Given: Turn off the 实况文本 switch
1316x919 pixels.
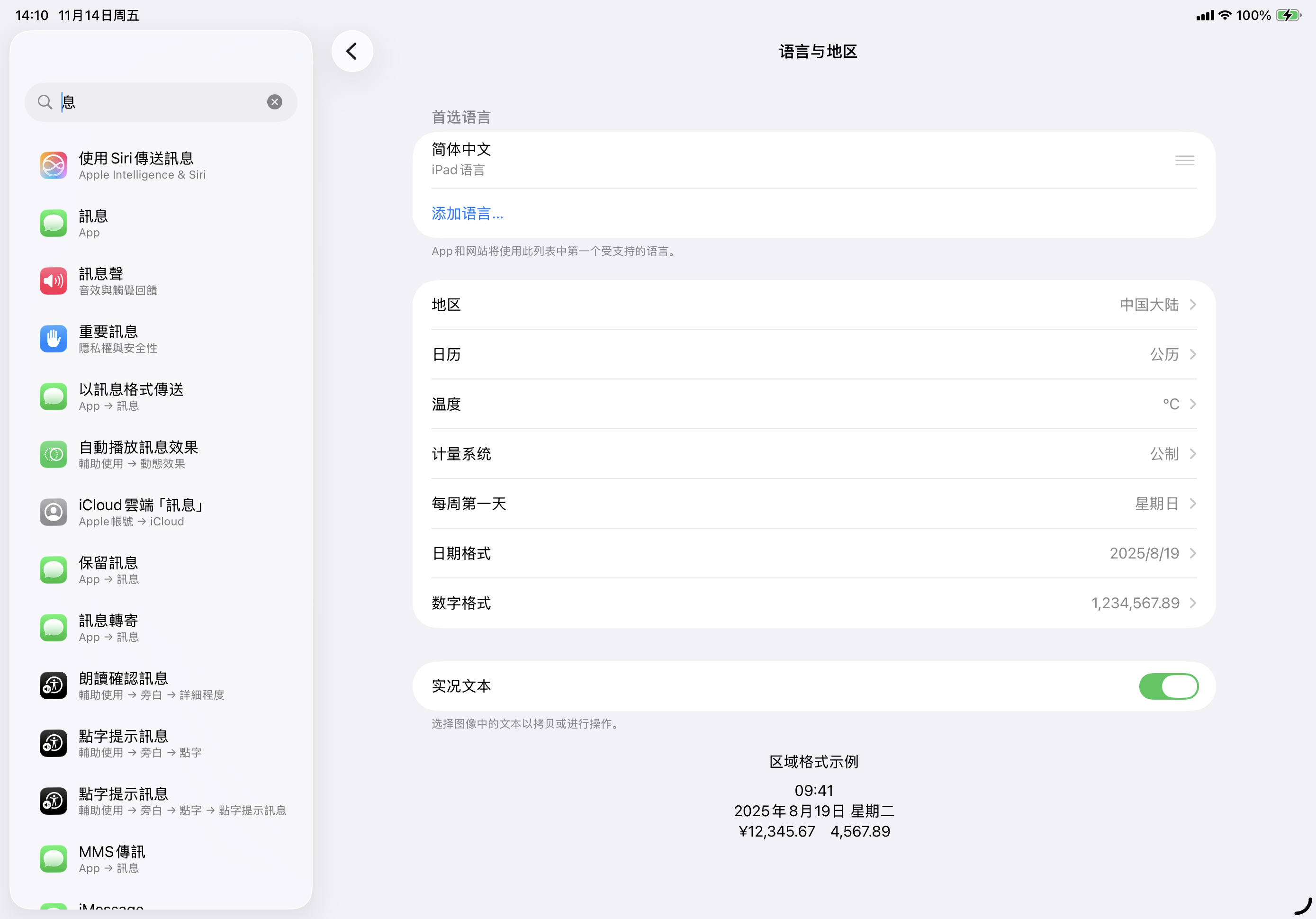Looking at the screenshot, I should [1168, 686].
